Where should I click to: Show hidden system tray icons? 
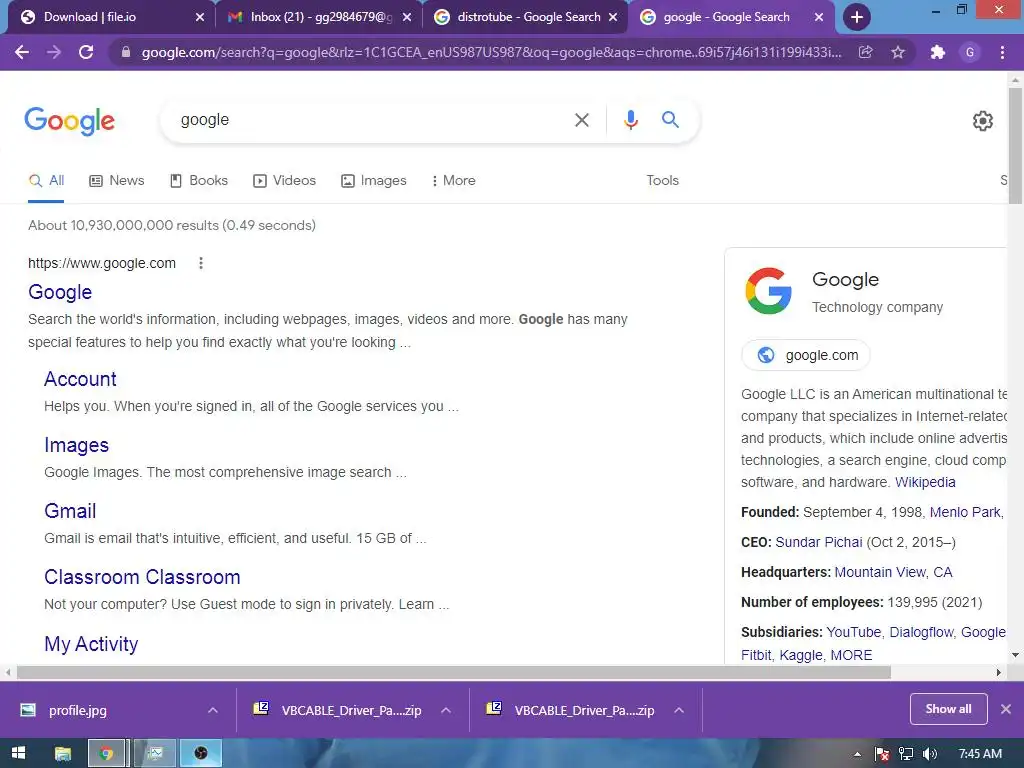click(857, 754)
